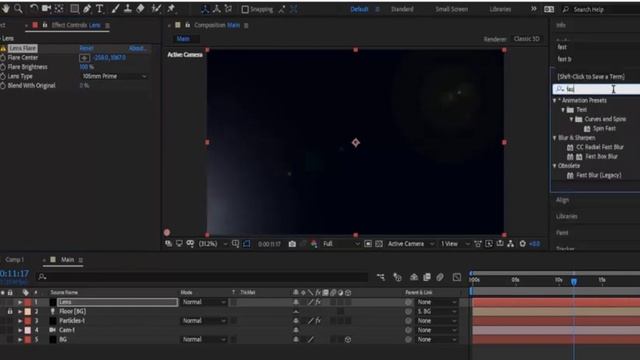
Task: Open Mode dropdown for Lens layer
Action: point(204,302)
